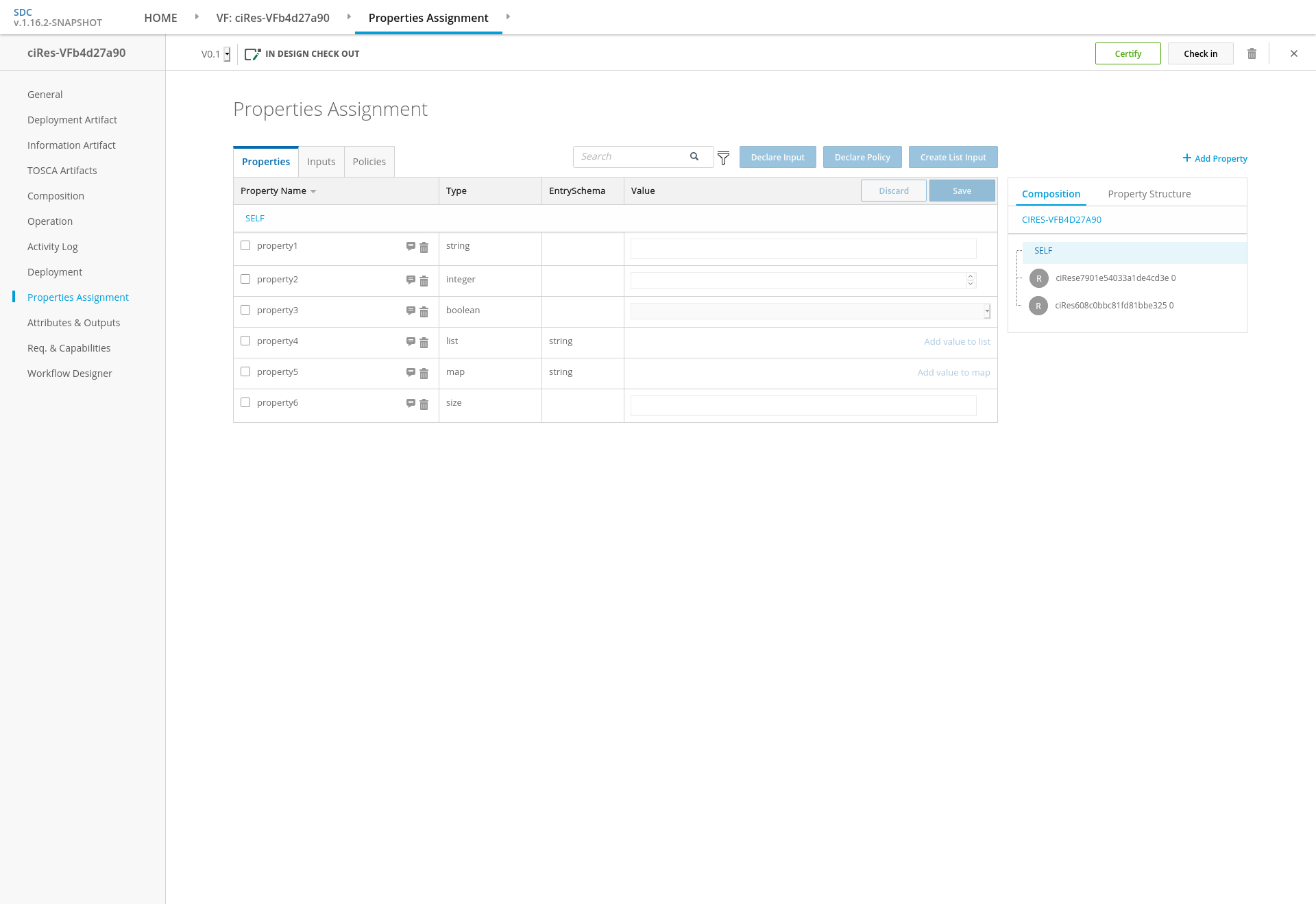Viewport: 1316px width, 904px height.
Task: Click the filter funnel icon
Action: click(x=723, y=158)
